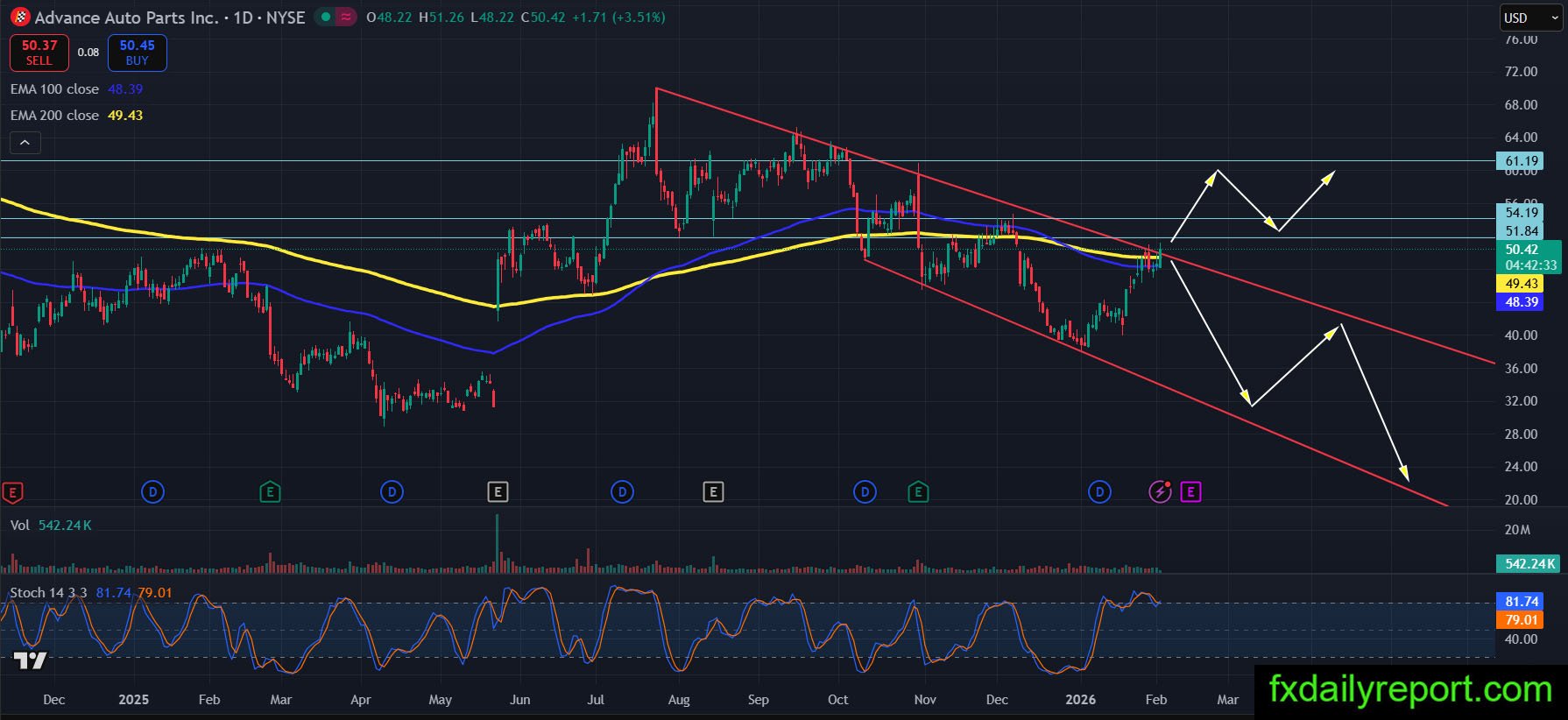The image size is (1568, 720).
Task: Click the yellow 49.43 price axis label
Action: click(x=1522, y=284)
